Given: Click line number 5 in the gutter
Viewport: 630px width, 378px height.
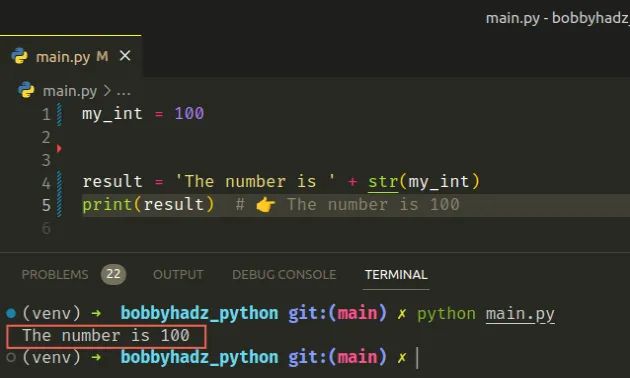Looking at the screenshot, I should 46,205.
